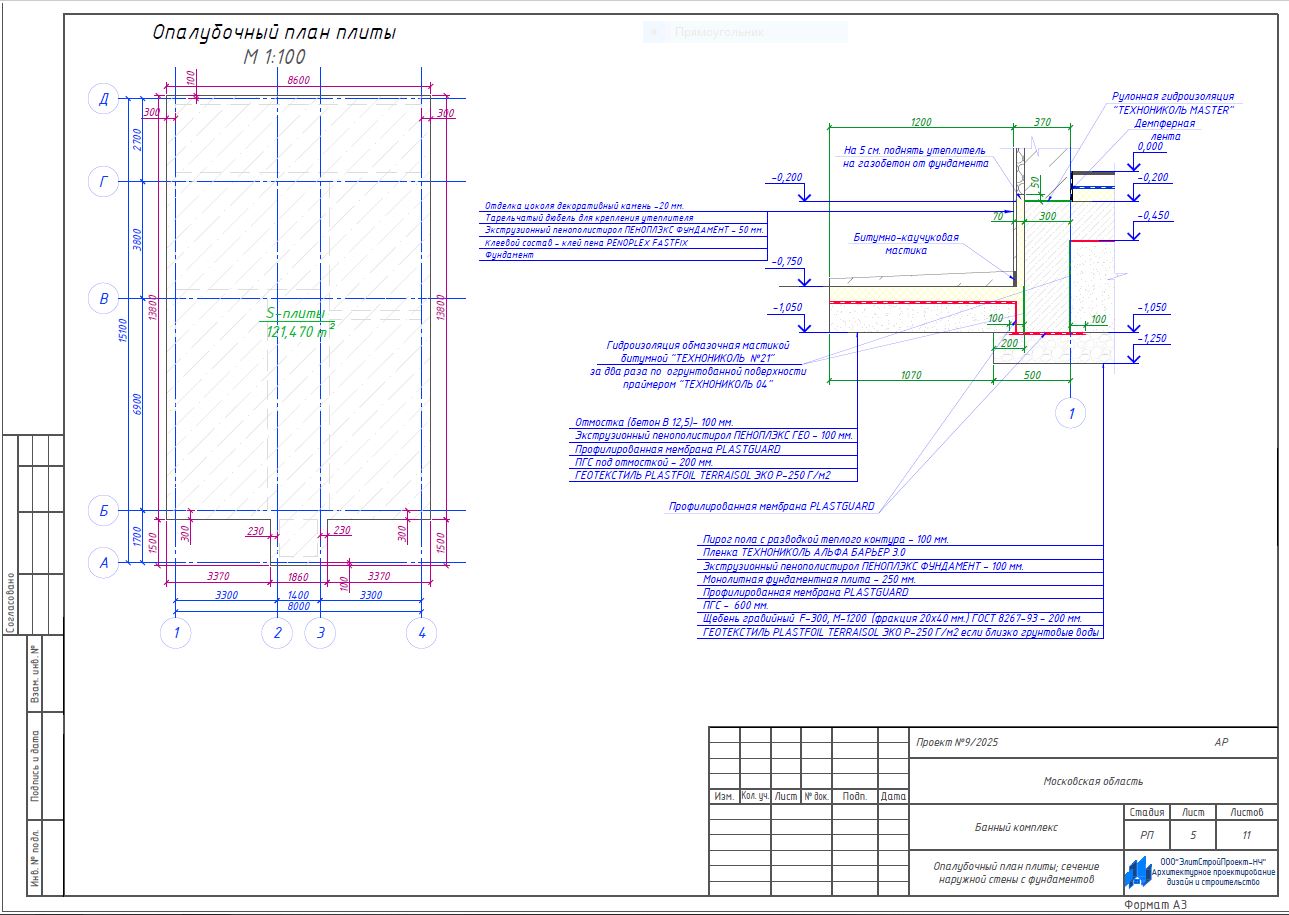Viewport: 1289px width, 915px height.
Task: Click 'Клеевой состав - клей пена' line
Action: [x=587, y=242]
